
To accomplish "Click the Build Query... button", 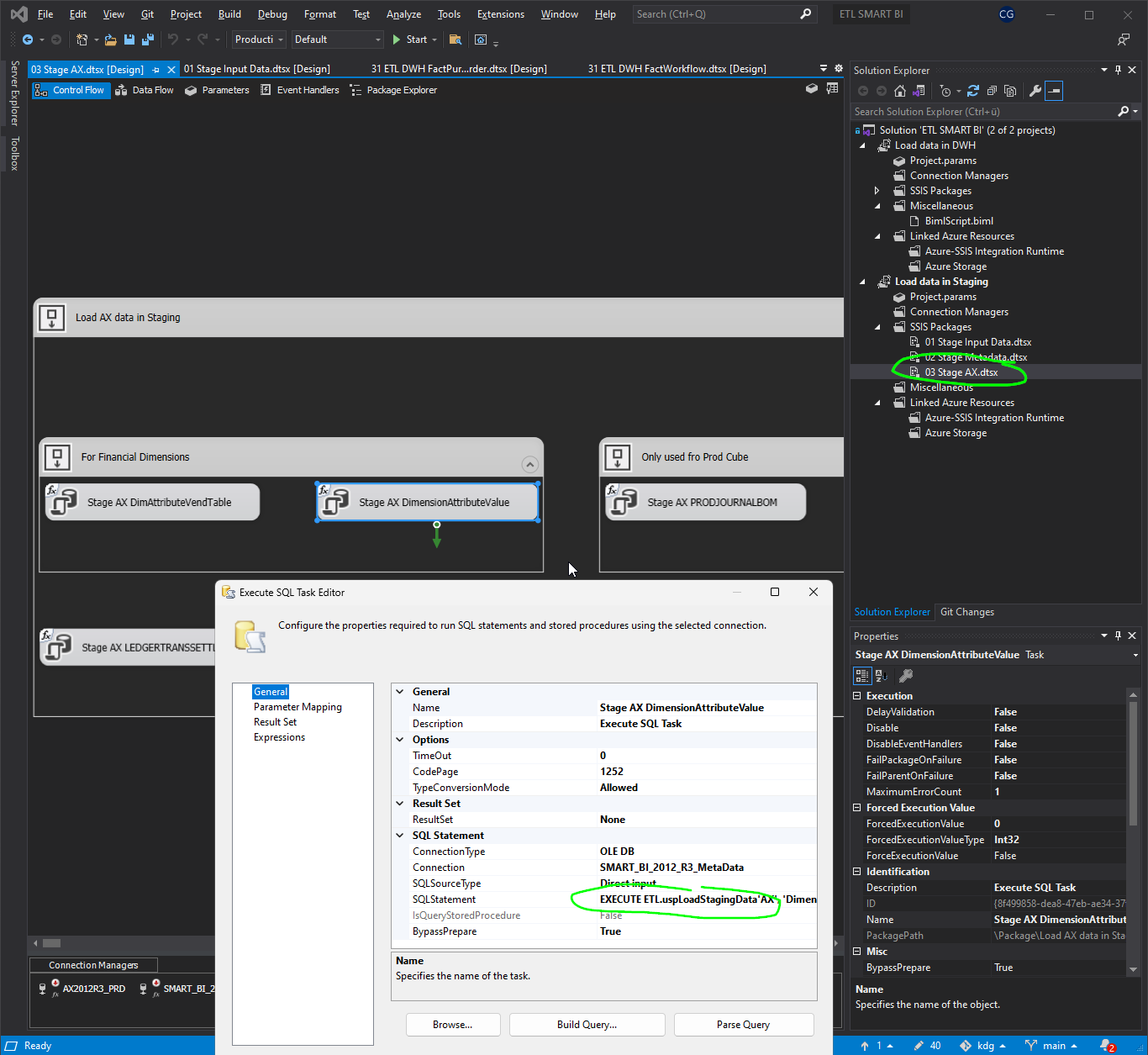I will click(587, 1025).
